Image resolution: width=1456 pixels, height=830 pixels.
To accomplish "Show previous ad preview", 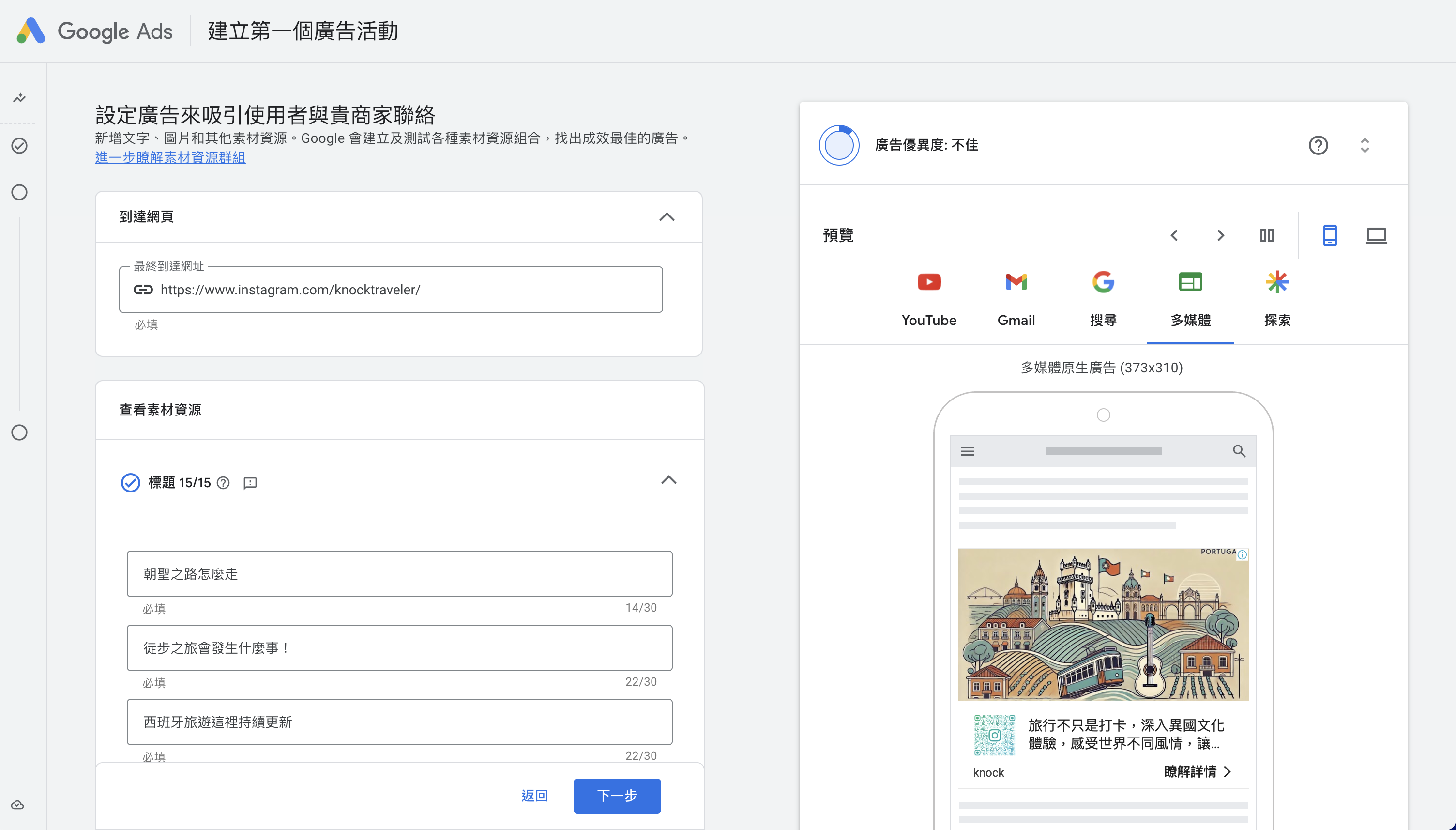I will pyautogui.click(x=1174, y=235).
